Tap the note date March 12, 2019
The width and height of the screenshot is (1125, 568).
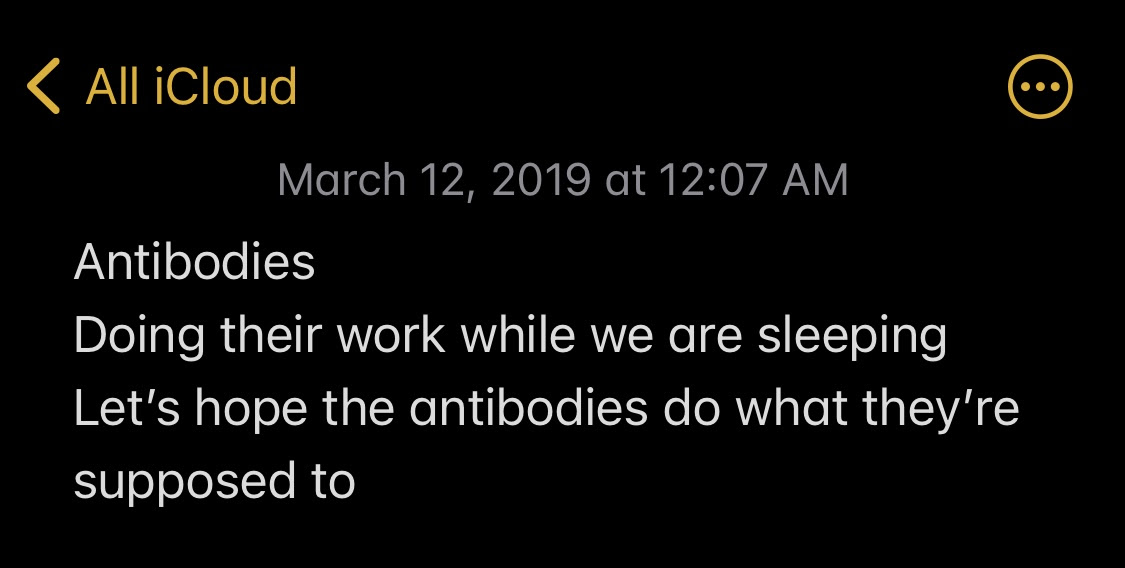433,179
